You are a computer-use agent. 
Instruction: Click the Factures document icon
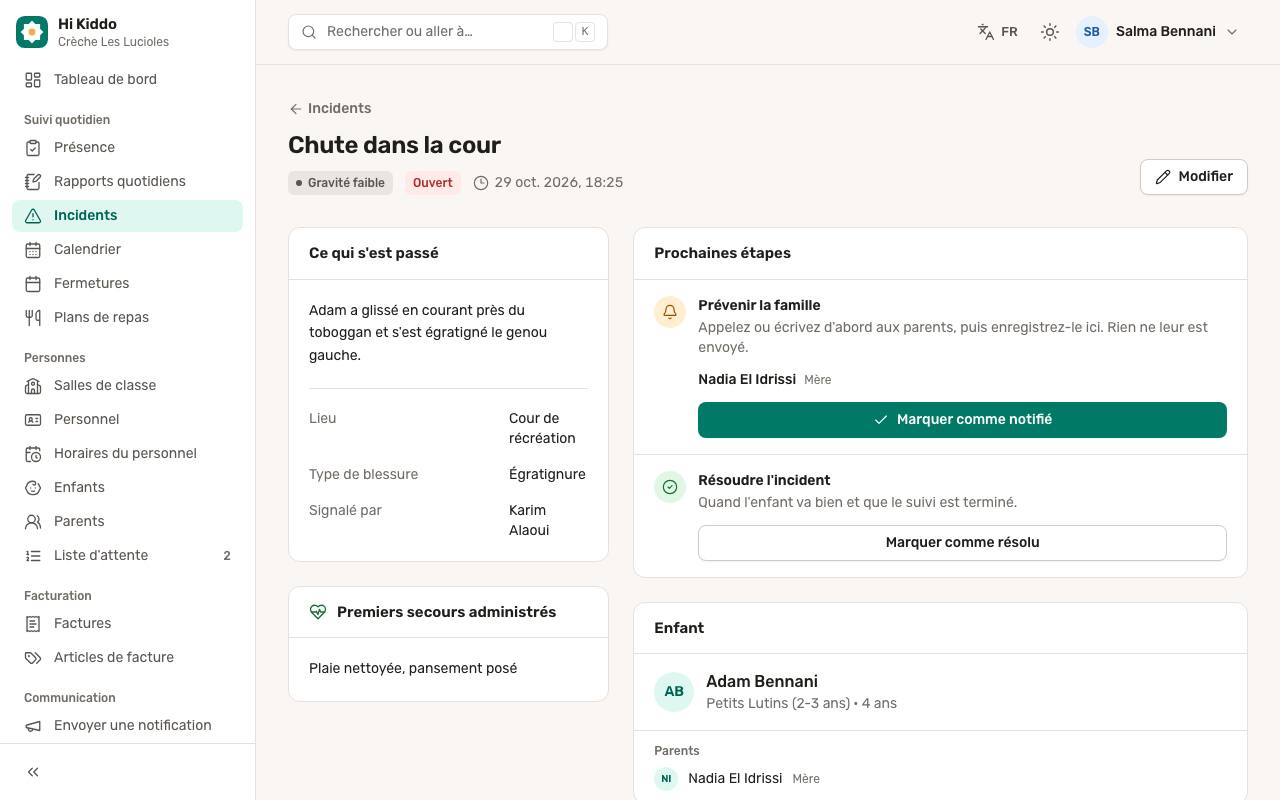(33, 624)
